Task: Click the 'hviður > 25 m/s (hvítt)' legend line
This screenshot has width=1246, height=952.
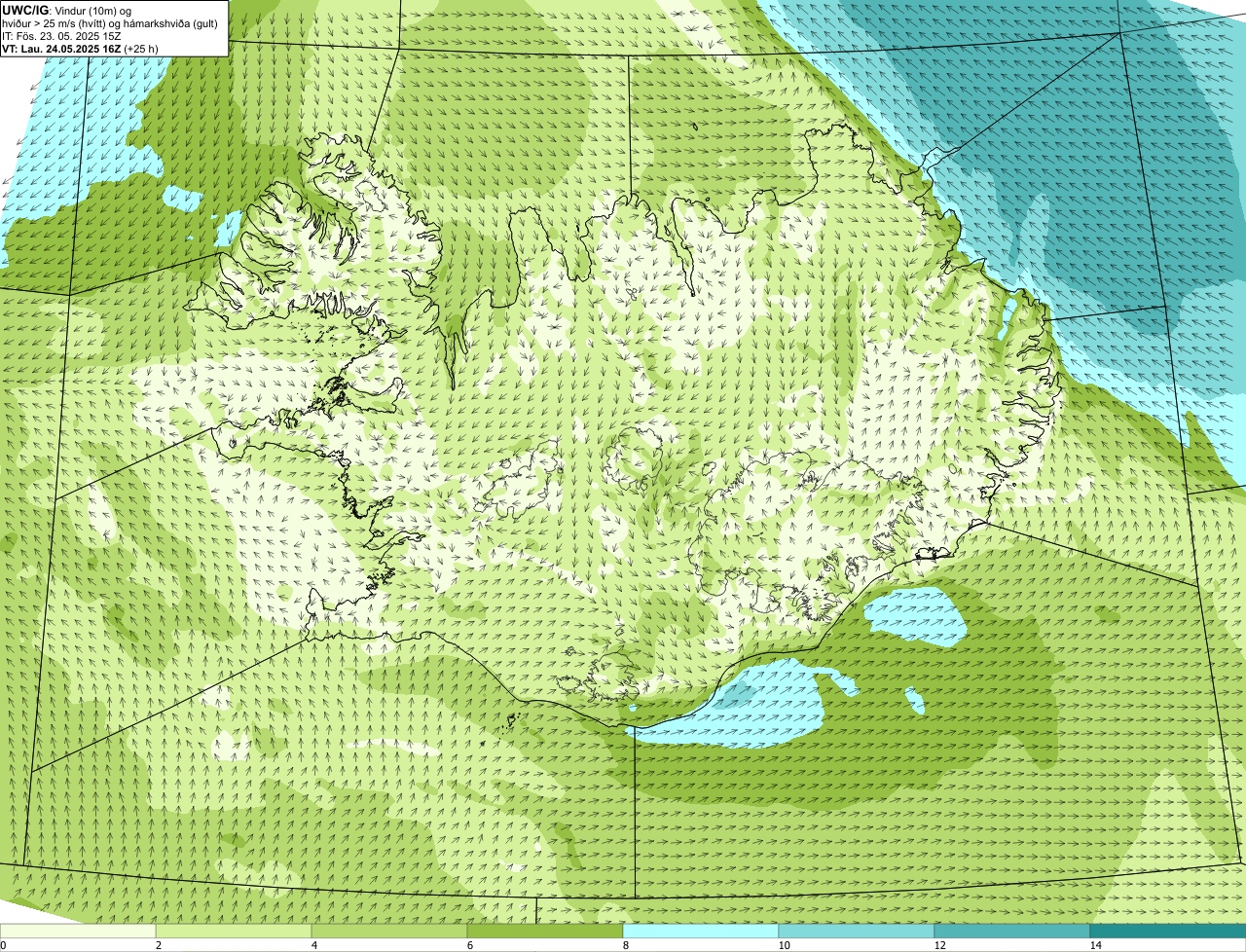Action: click(x=110, y=23)
